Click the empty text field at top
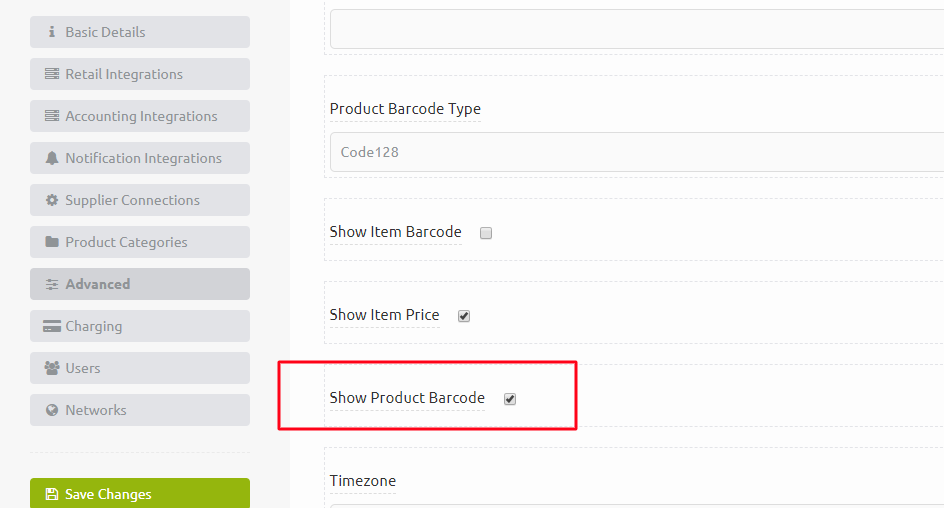The height and width of the screenshot is (508, 944). coord(637,29)
